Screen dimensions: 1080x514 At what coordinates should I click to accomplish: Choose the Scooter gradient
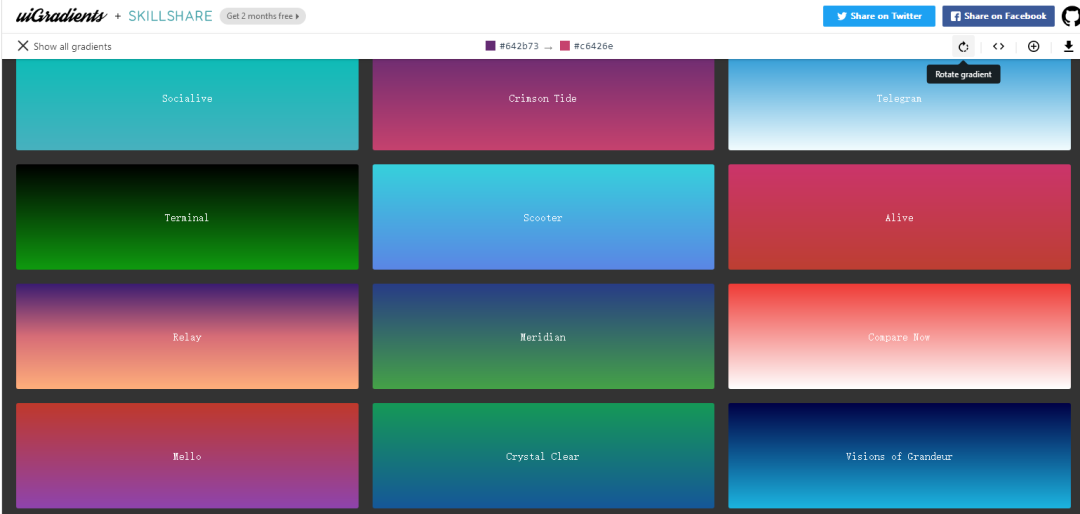click(543, 217)
